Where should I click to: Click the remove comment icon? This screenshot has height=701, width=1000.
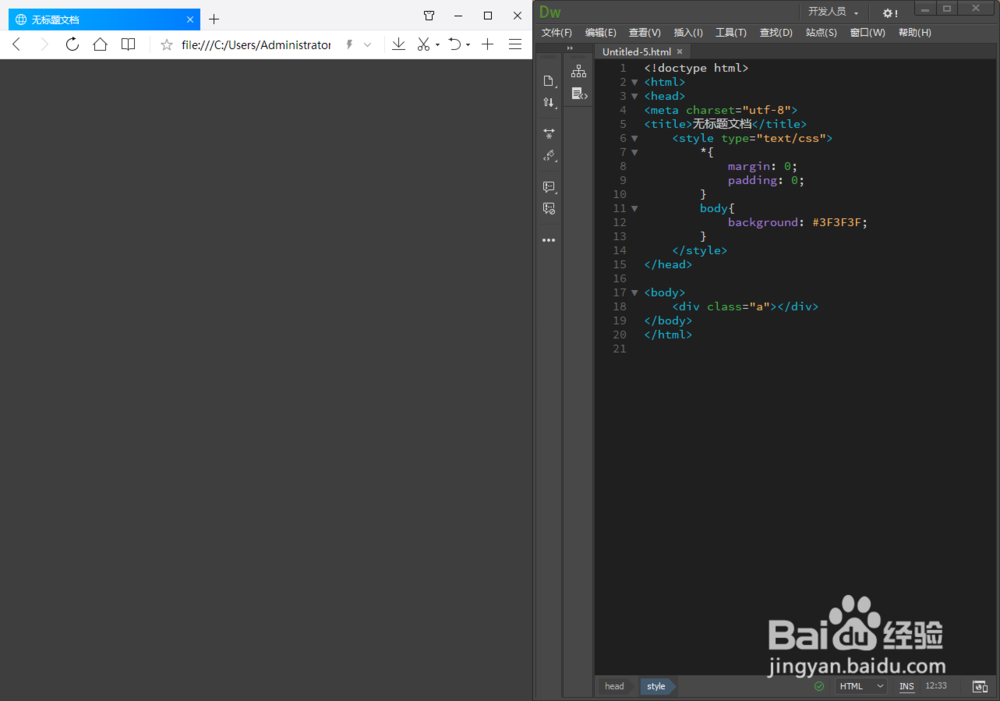pos(548,209)
